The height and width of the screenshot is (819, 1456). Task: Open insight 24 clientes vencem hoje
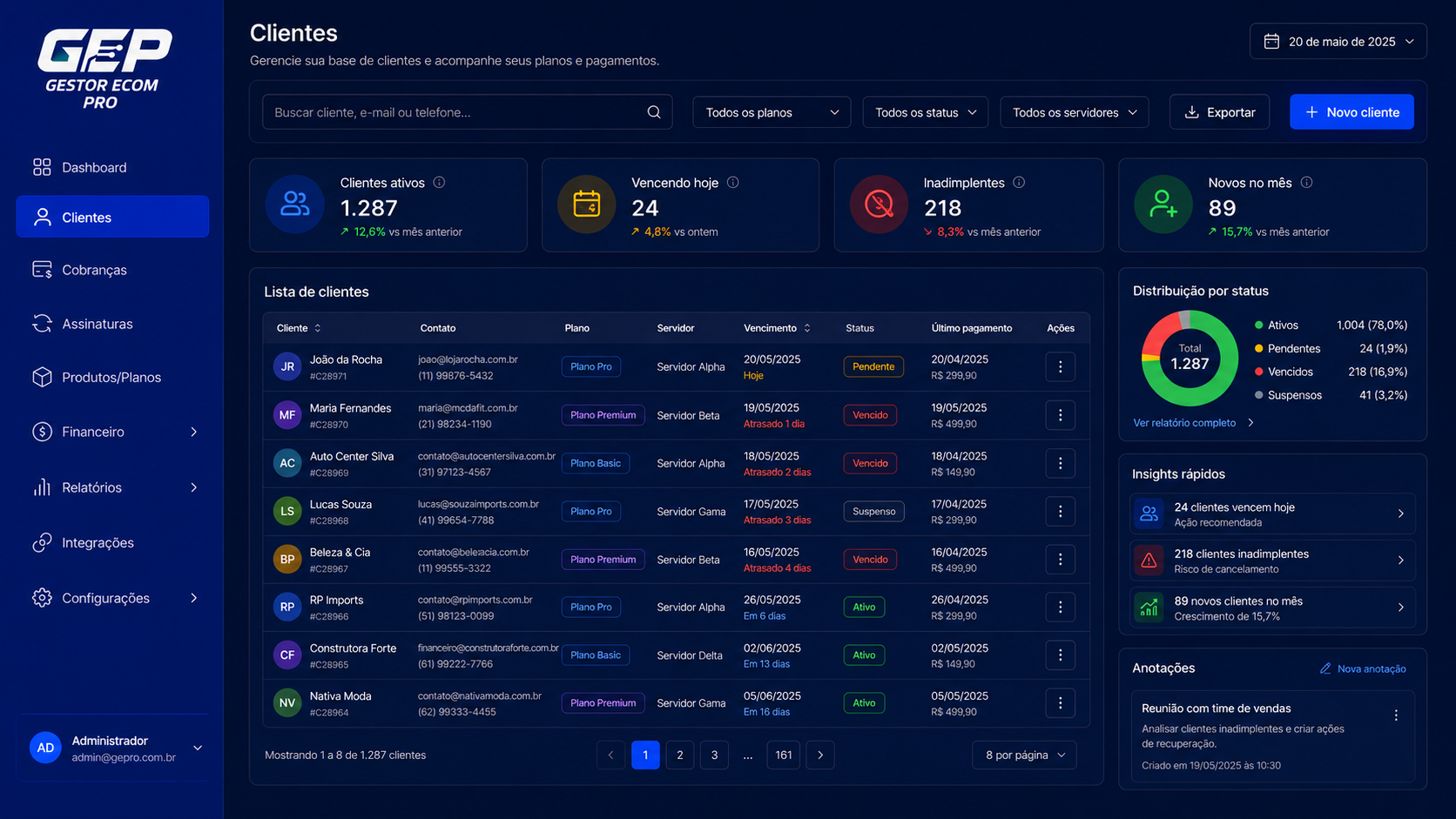click(1272, 514)
